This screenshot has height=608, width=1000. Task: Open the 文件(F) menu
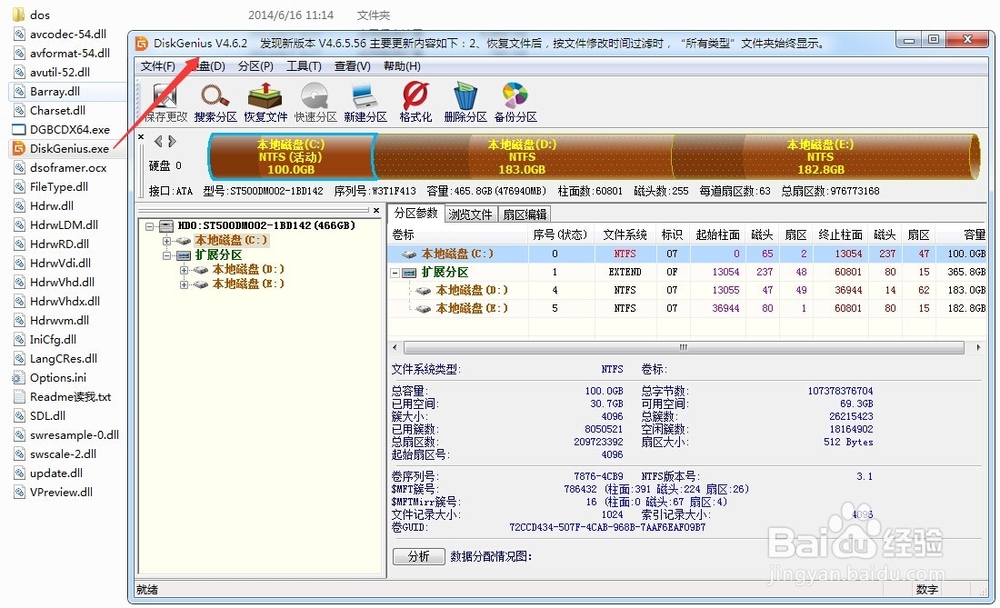pyautogui.click(x=158, y=66)
